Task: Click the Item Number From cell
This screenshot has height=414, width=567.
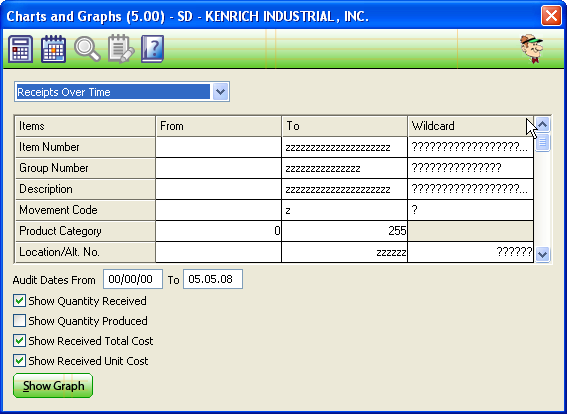Action: pyautogui.click(x=218, y=147)
